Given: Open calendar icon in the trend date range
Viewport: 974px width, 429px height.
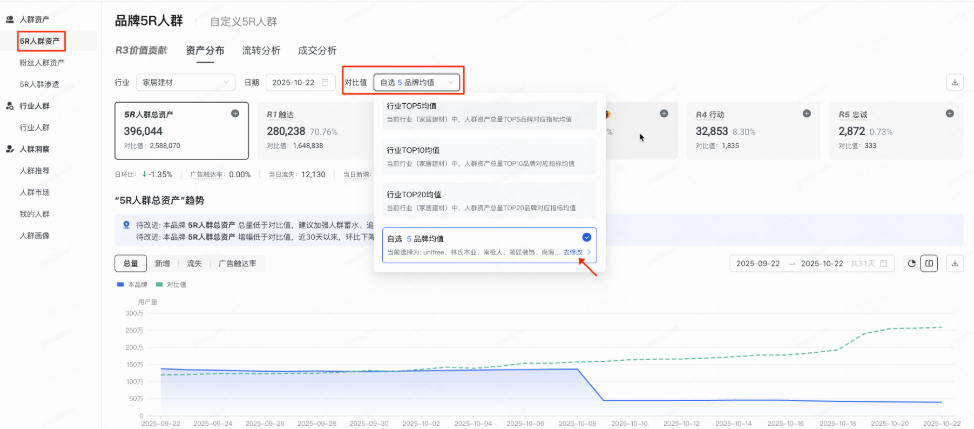Looking at the screenshot, I should point(883,263).
